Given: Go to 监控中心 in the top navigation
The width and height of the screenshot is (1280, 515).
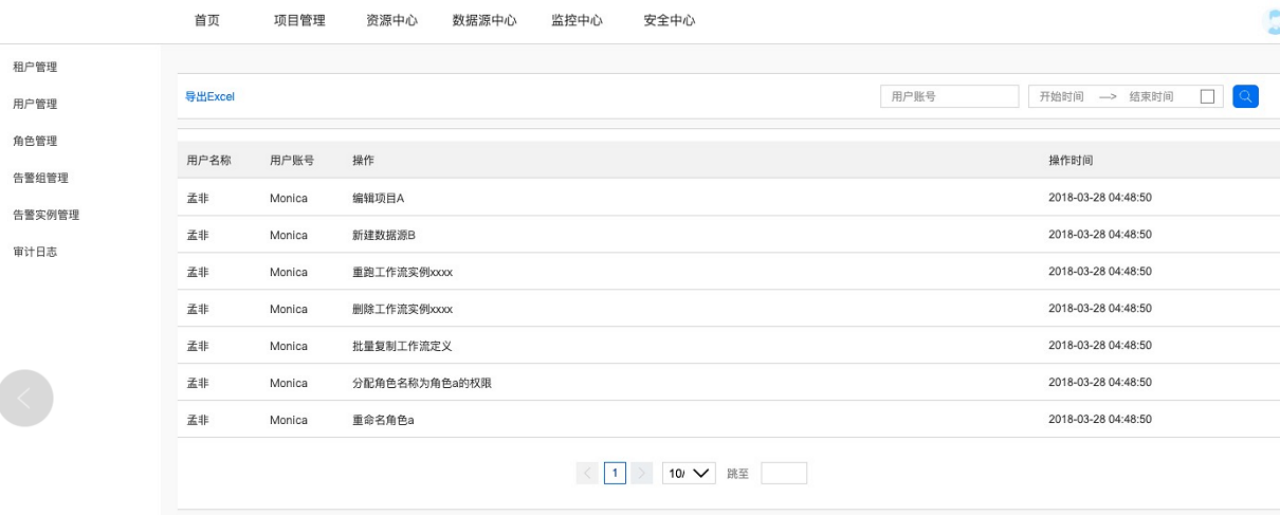Looking at the screenshot, I should click(x=576, y=20).
